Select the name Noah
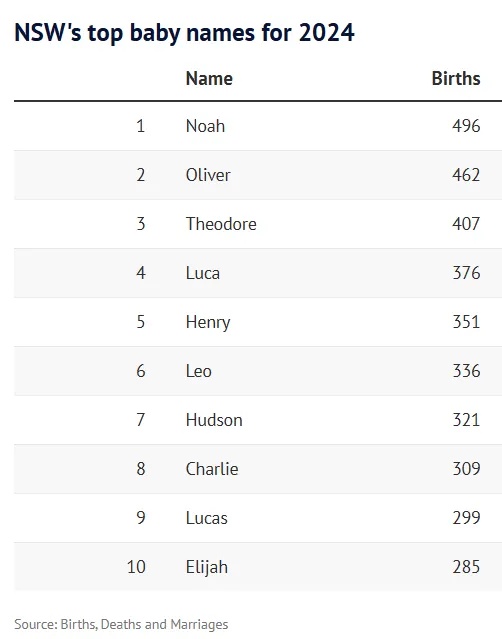502x639 pixels. tap(205, 126)
